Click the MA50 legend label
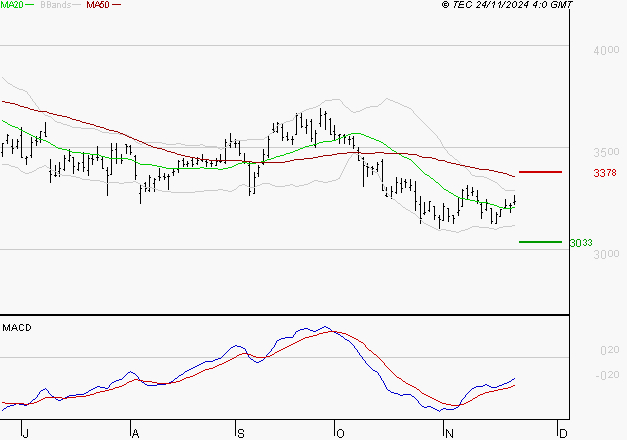Image resolution: width=627 pixels, height=440 pixels. pos(98,5)
